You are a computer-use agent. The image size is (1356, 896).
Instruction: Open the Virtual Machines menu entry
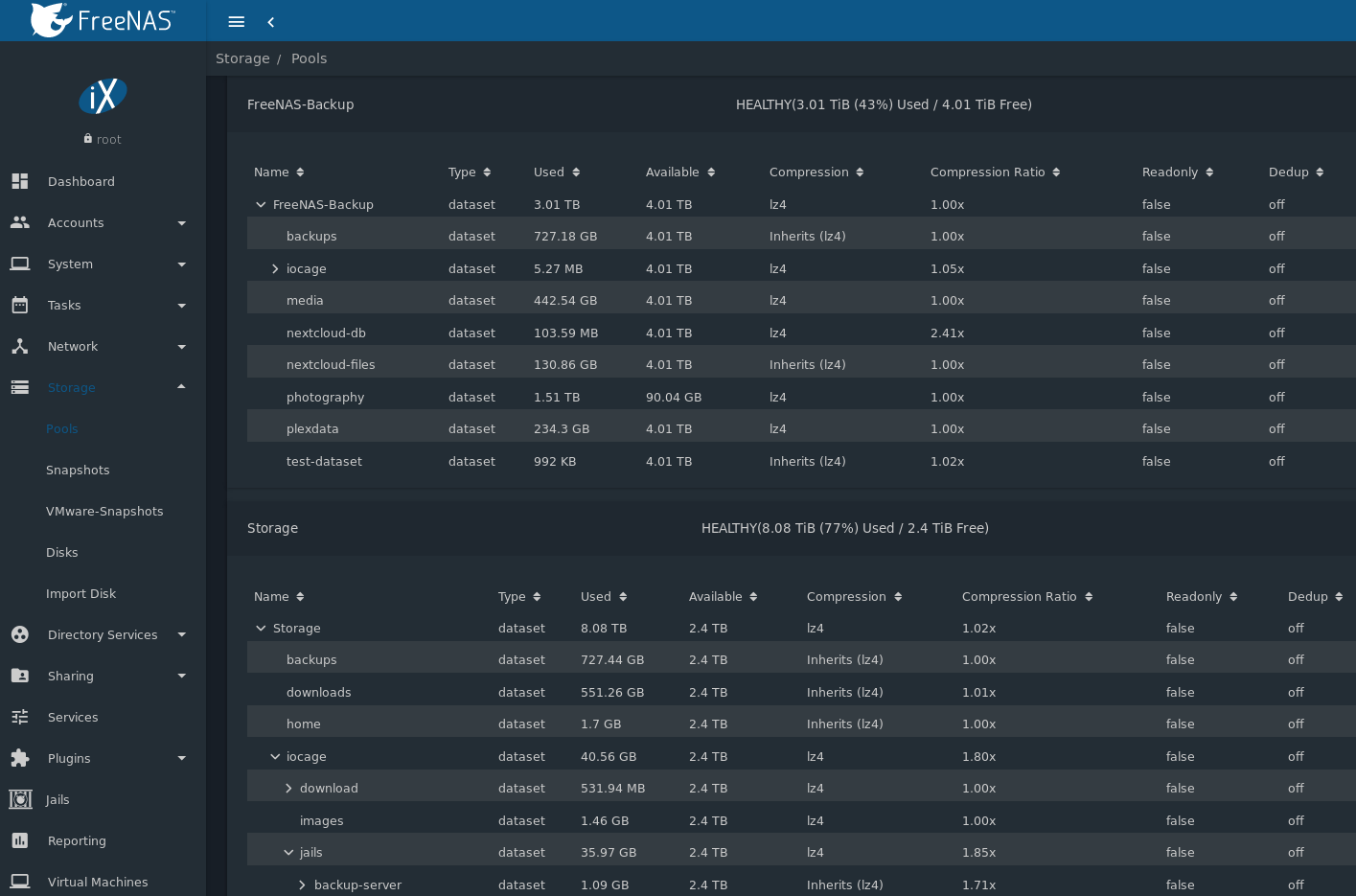point(98,882)
